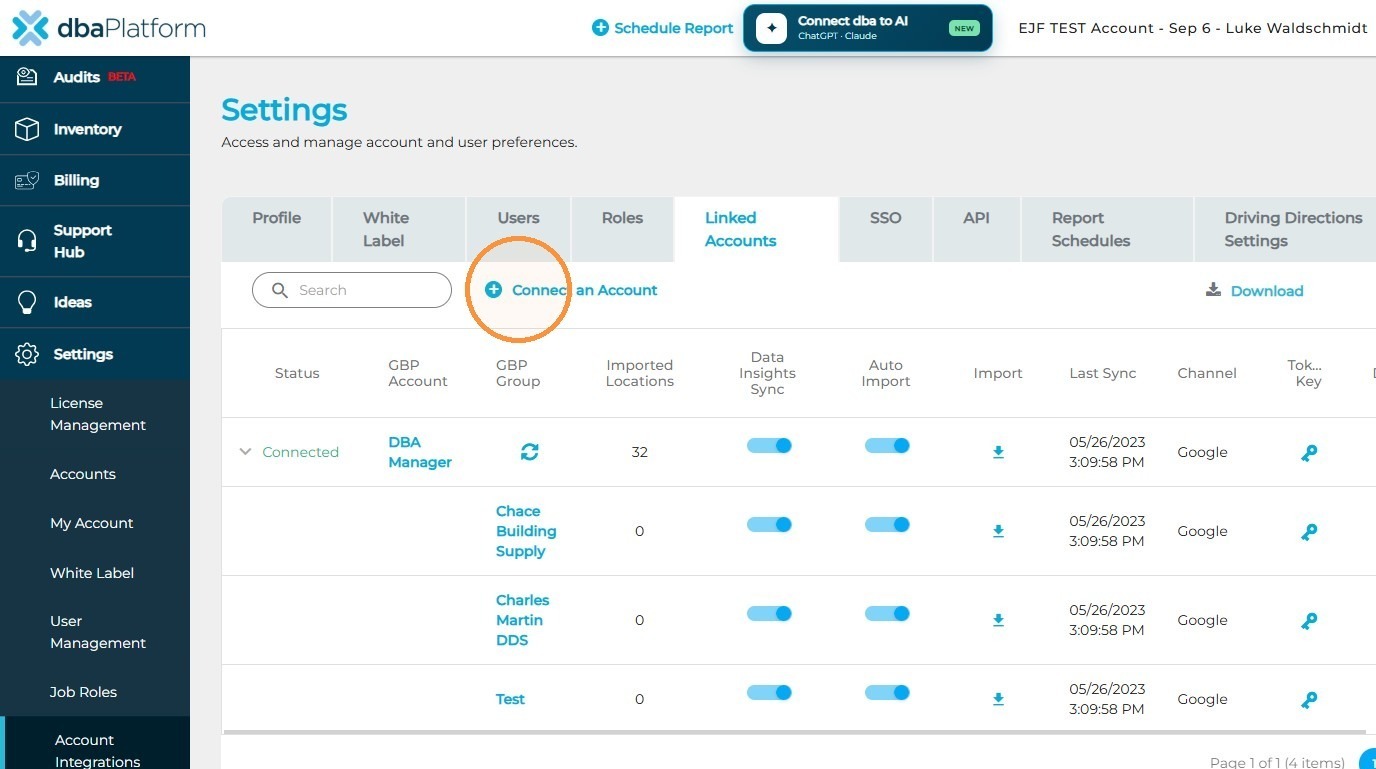Screen dimensions: 1376x769
Task: Click the sparkle icon in AI banner
Action: [x=771, y=28]
